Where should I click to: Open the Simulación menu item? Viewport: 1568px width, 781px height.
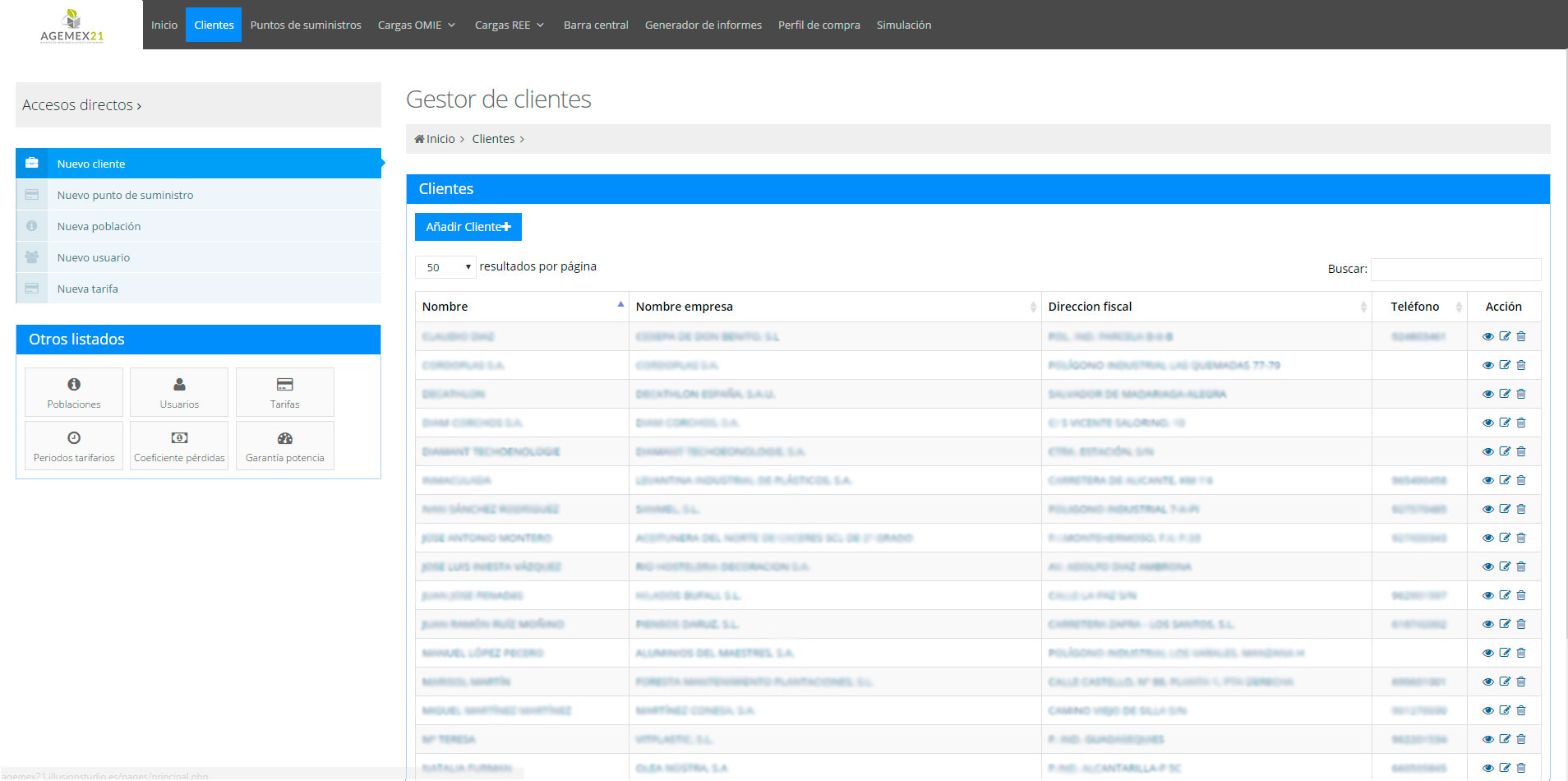pos(903,25)
